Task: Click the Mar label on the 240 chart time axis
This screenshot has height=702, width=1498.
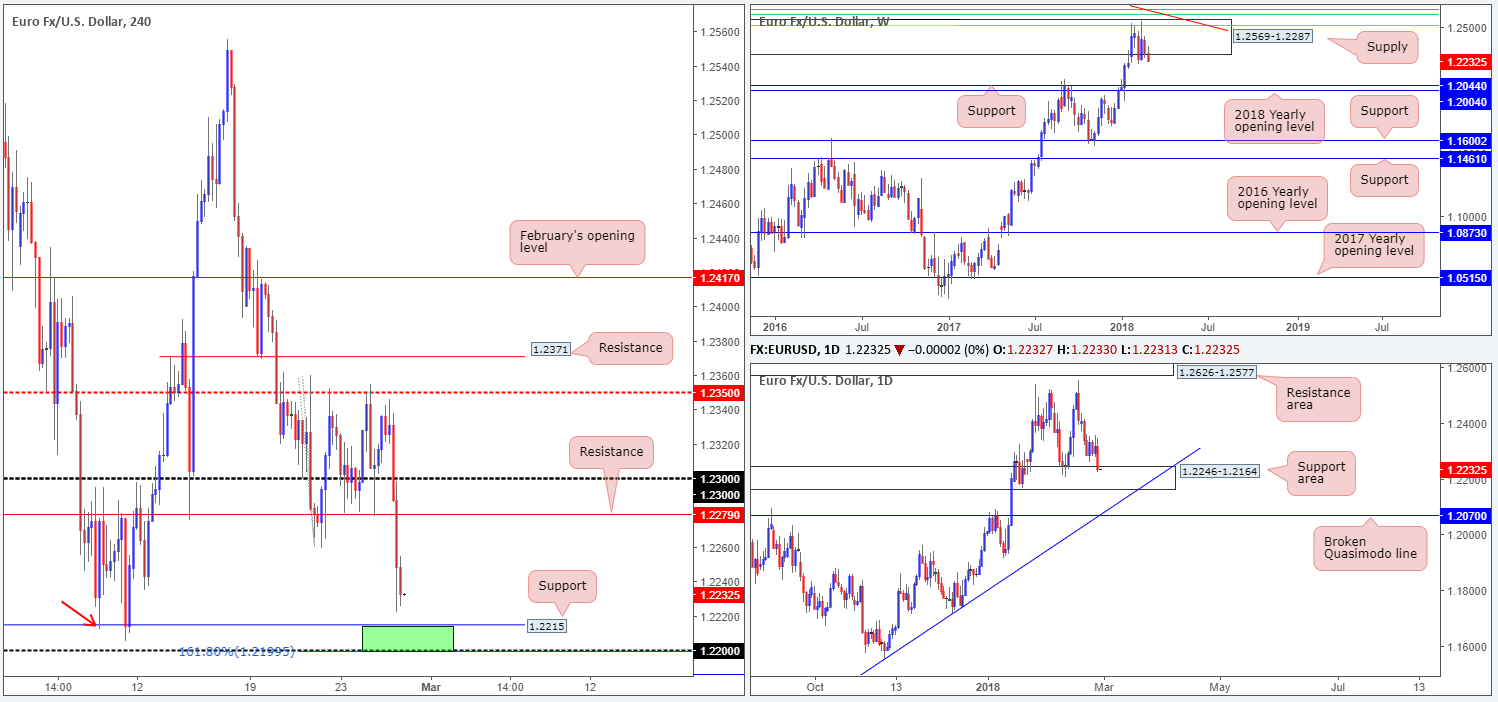Action: (x=431, y=687)
